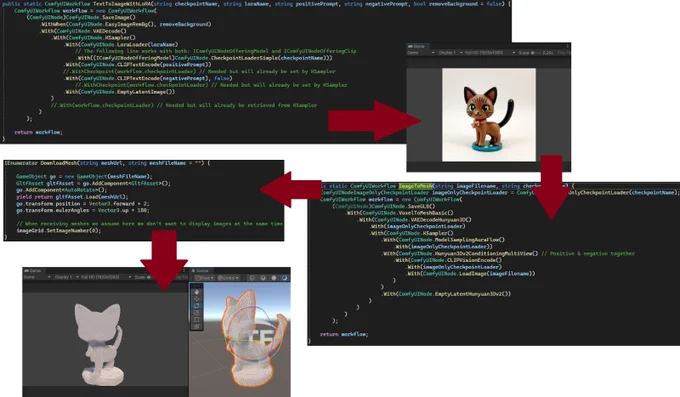
Task: Click the LoadImage(imageFilename) line
Action: (x=471, y=273)
